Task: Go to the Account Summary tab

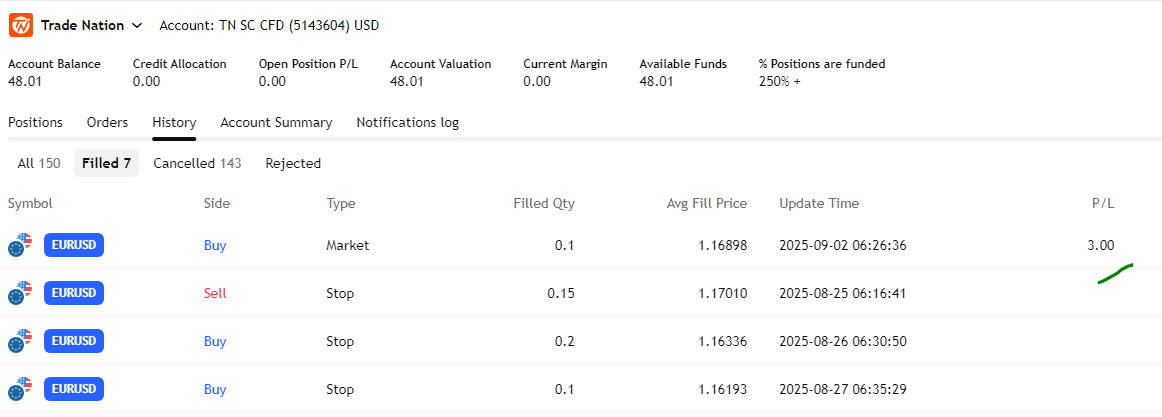Action: pos(276,122)
